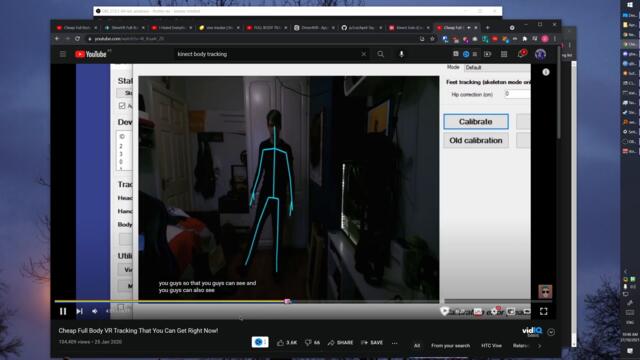This screenshot has height=360, width=640.
Task: Close the active 'Cheap full' tab
Action: [476, 28]
